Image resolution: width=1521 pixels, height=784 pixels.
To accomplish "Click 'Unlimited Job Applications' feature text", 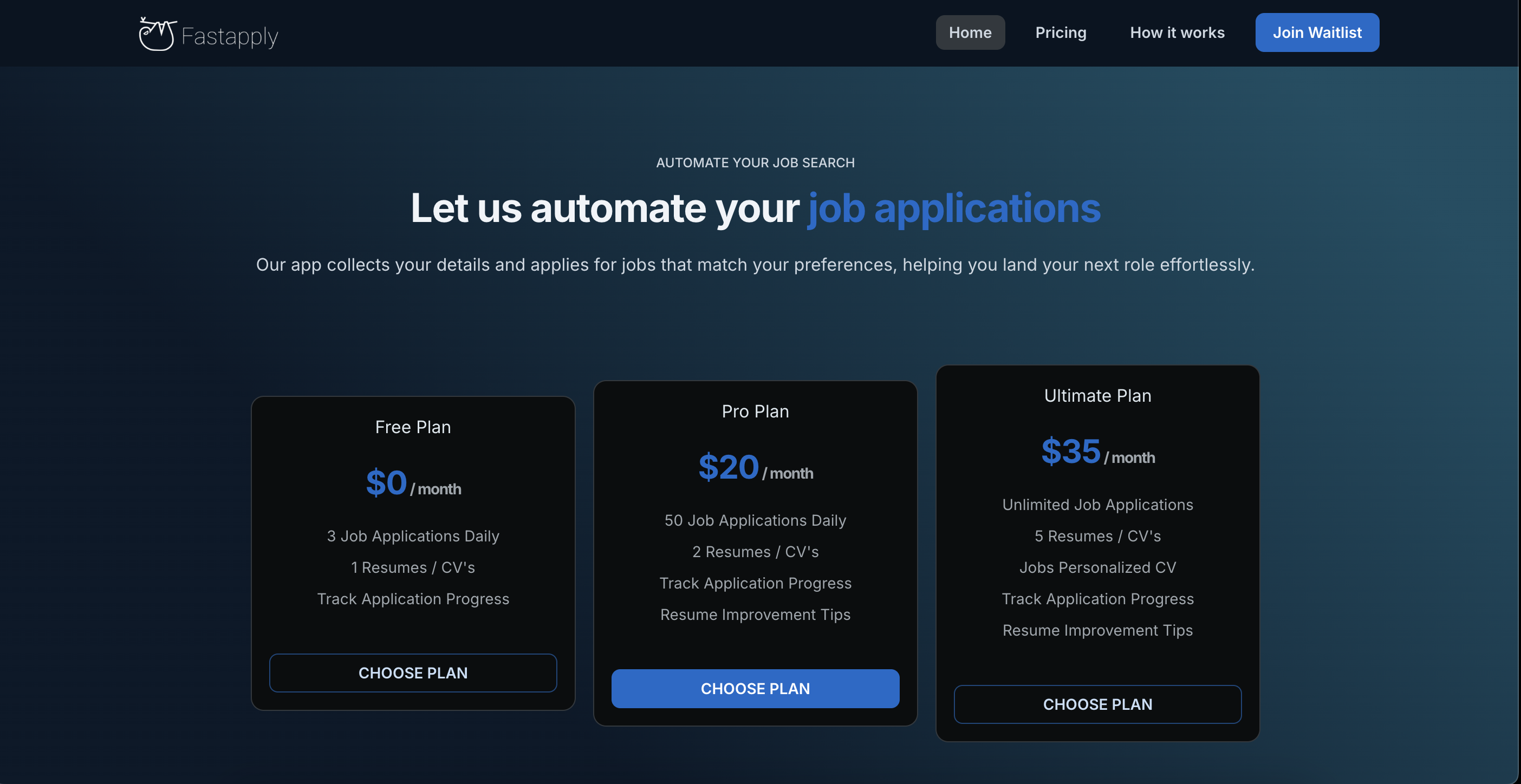I will 1097,505.
